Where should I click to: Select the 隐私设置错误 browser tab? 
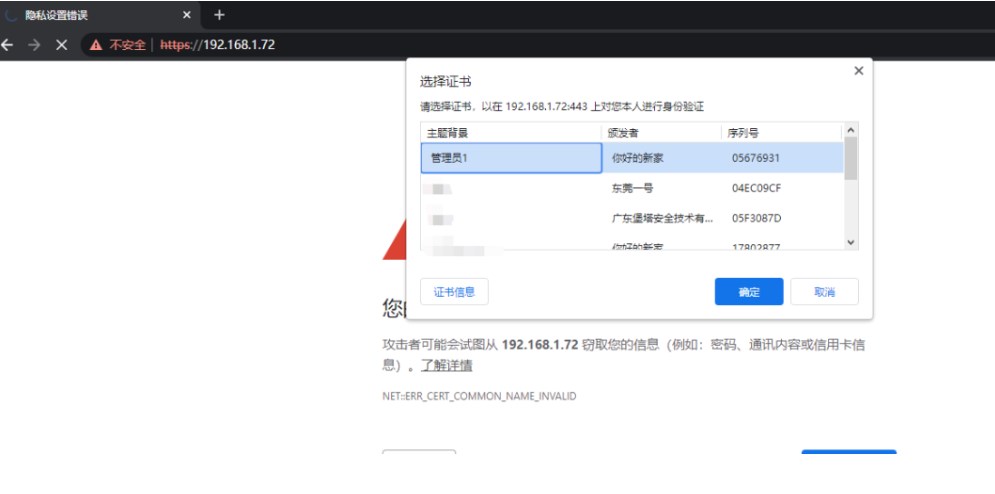click(90, 15)
